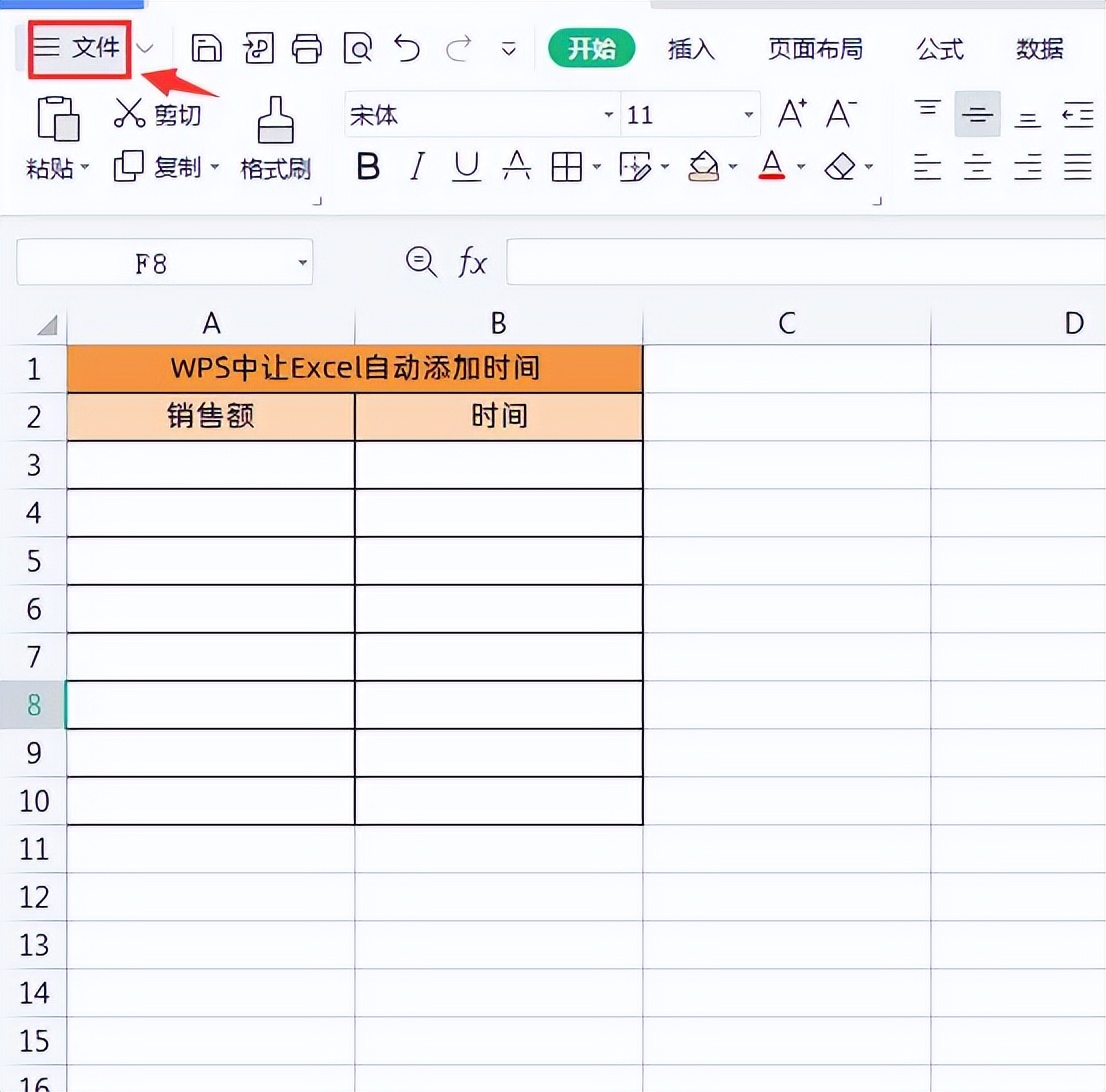The width and height of the screenshot is (1106, 1092).
Task: Select column C header
Action: point(786,324)
